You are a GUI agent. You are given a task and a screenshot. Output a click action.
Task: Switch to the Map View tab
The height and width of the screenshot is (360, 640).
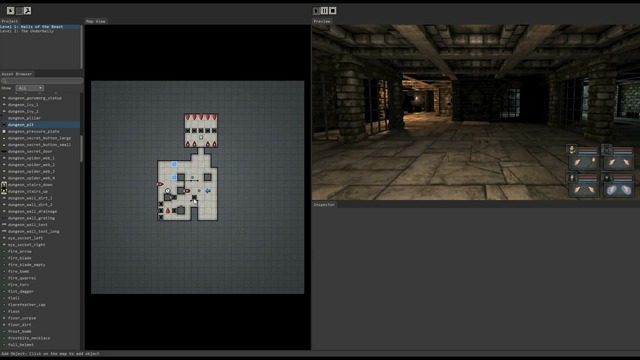[x=96, y=21]
